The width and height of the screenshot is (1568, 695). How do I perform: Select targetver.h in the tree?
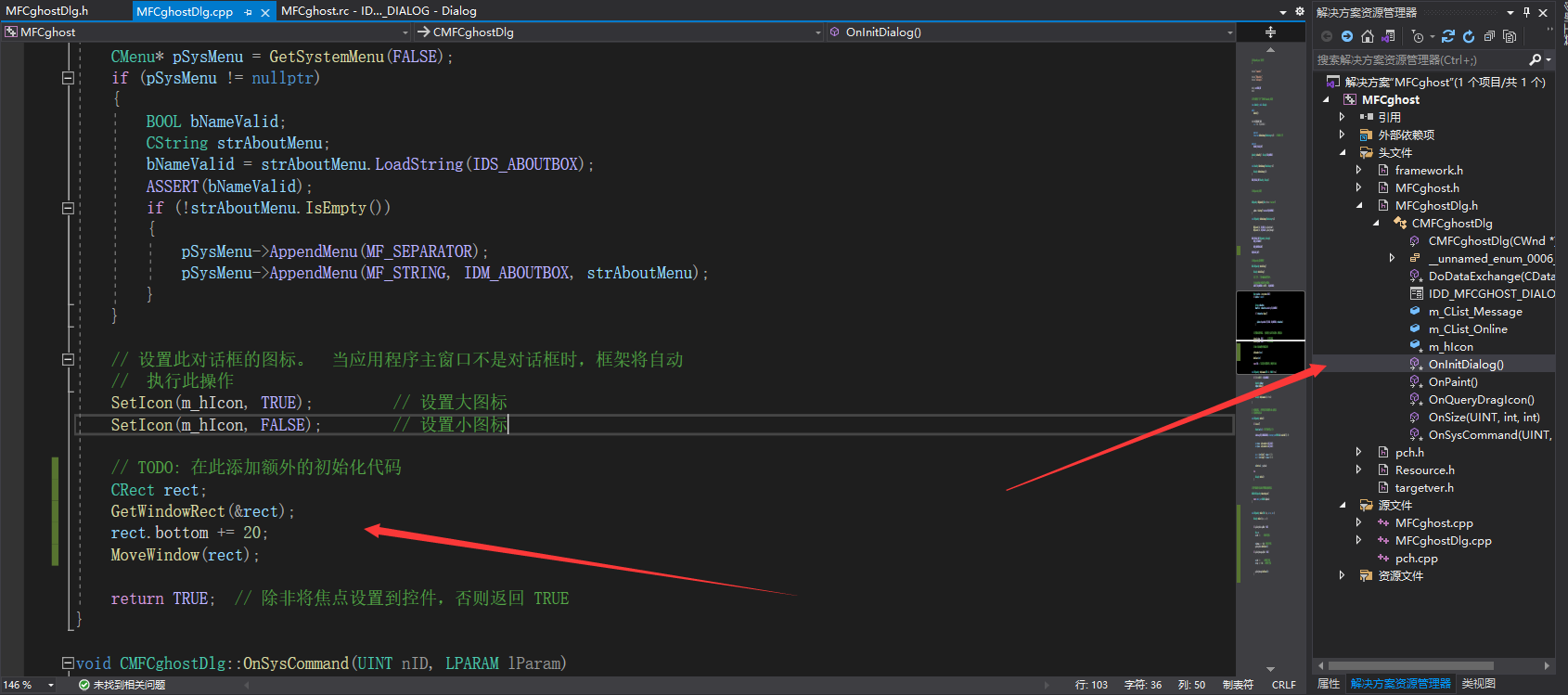coord(1424,488)
